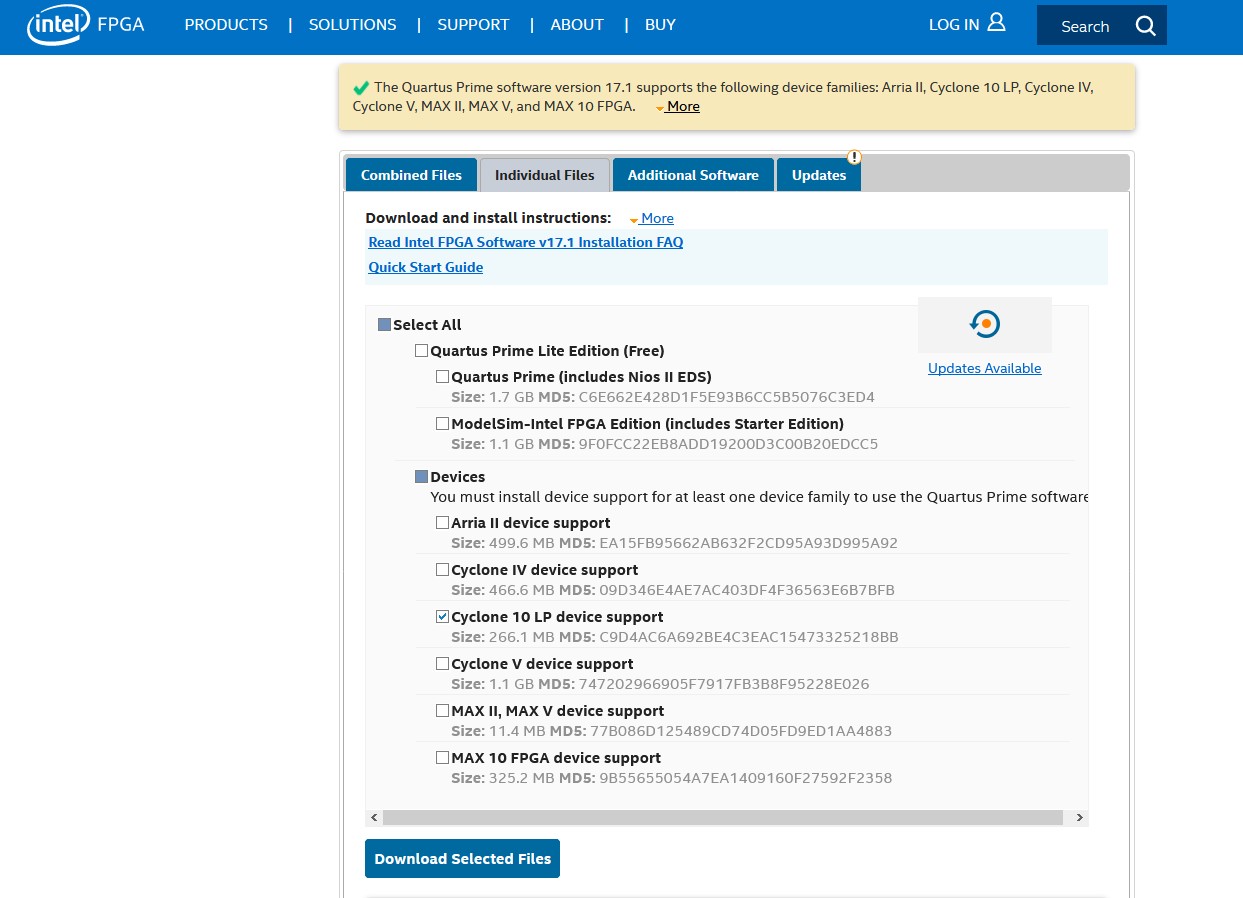Screen dimensions: 1243x898
Task: Check Quartus Prime (includes Nios II EDS)
Action: [442, 377]
